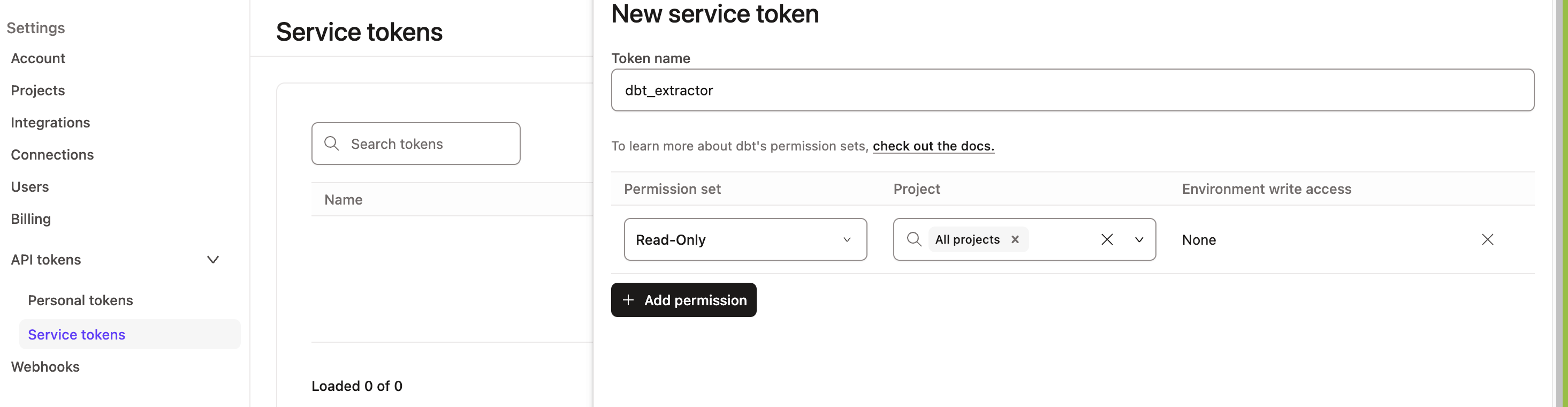The width and height of the screenshot is (1568, 407).
Task: Click the Name column header
Action: 344,199
